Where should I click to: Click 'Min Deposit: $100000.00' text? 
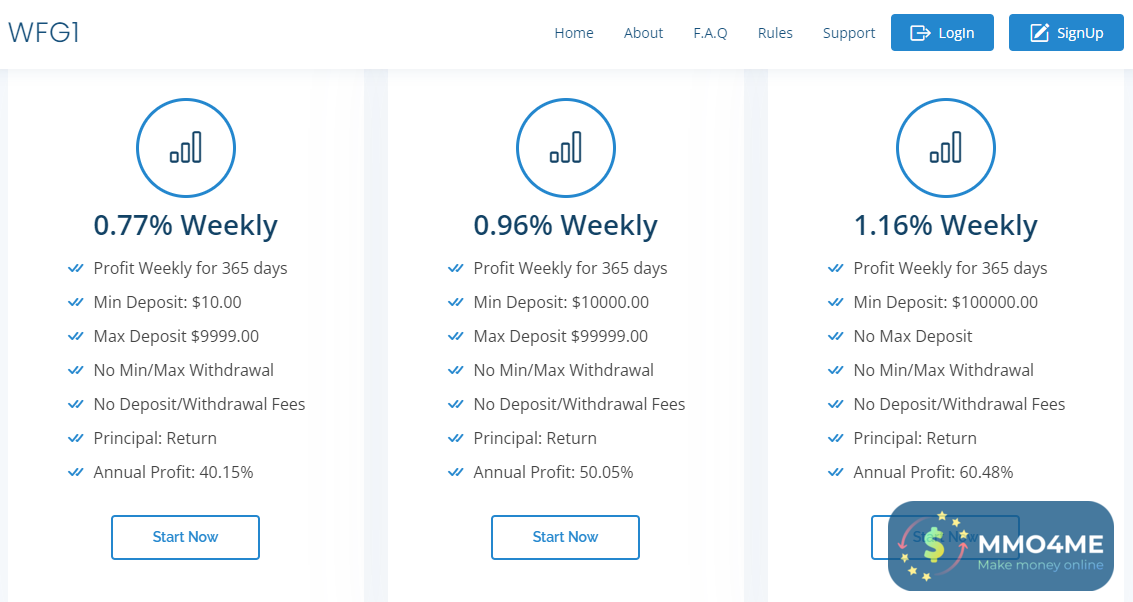[946, 302]
